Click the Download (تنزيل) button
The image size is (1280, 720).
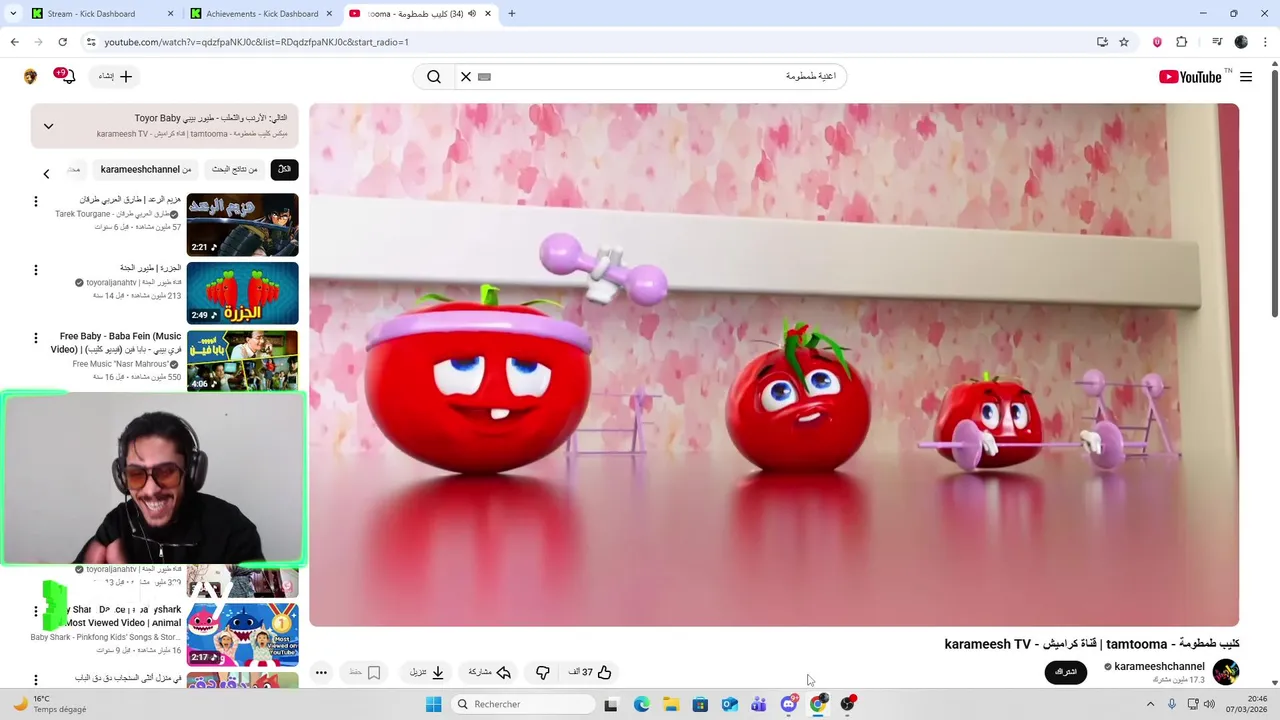pyautogui.click(x=427, y=672)
